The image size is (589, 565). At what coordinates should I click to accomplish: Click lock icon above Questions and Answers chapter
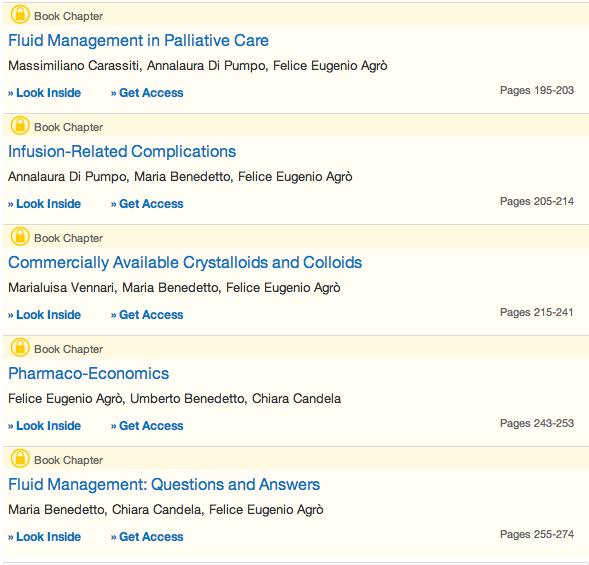20,458
